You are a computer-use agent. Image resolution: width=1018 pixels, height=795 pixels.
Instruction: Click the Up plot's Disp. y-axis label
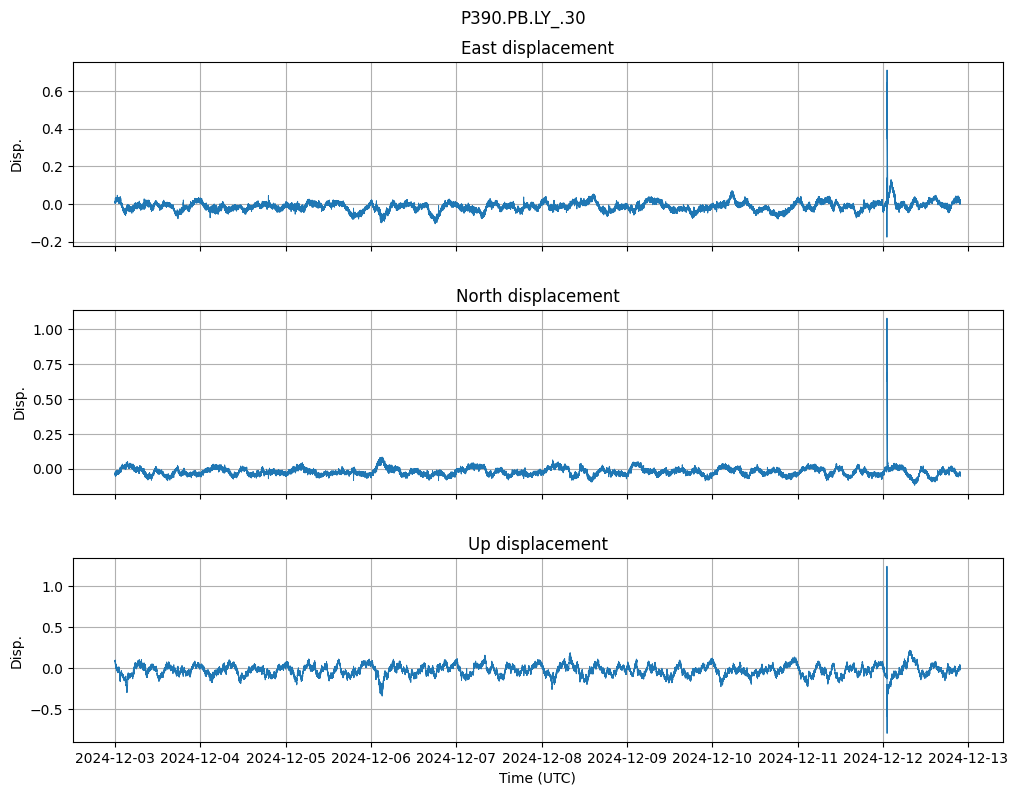pos(17,650)
